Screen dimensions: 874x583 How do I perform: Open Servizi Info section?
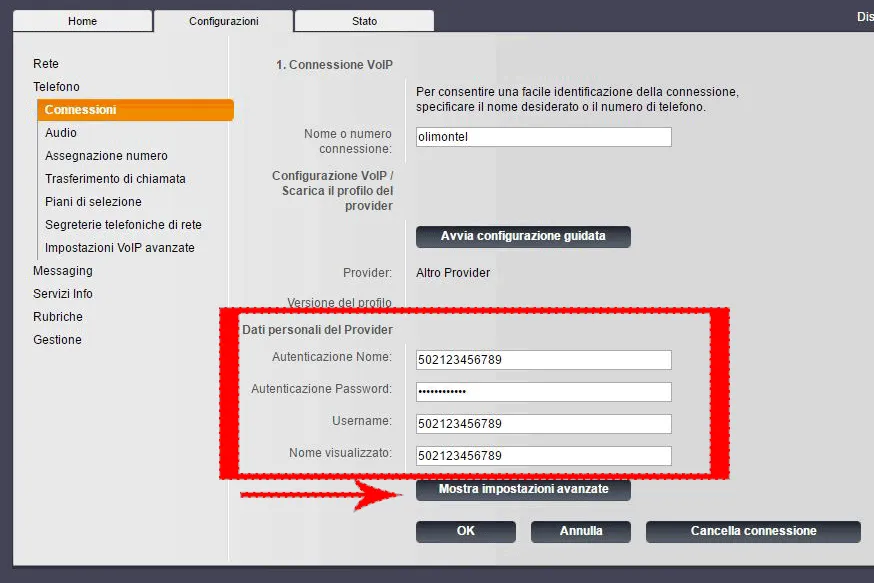click(x=63, y=294)
